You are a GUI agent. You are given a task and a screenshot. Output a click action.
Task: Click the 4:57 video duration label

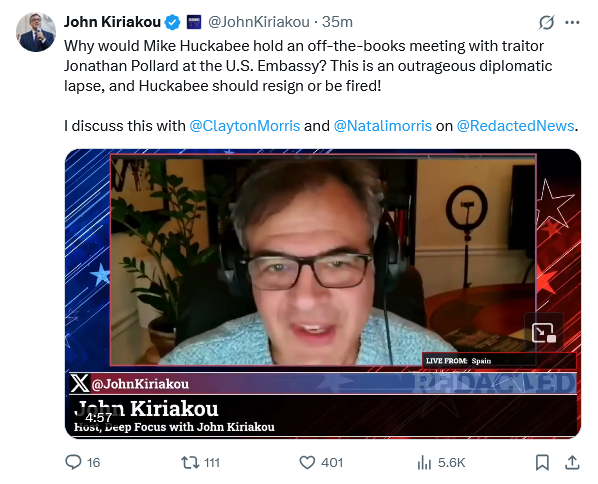pyautogui.click(x=98, y=418)
